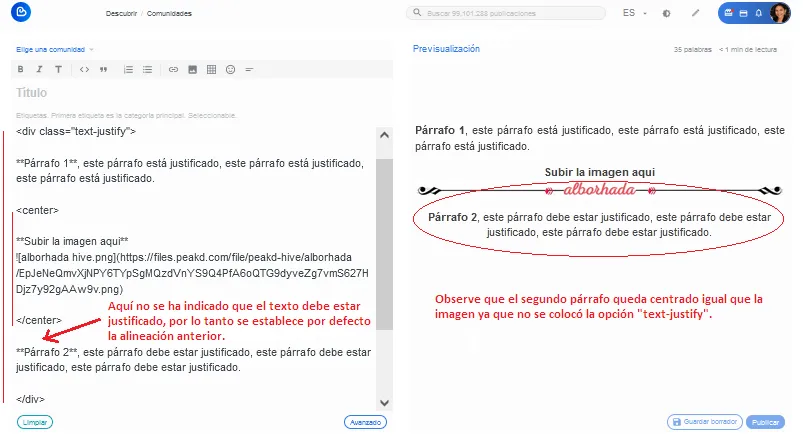Click the editor scrollbar down arrow
Viewport: 803px width, 442px height.
coord(384,403)
